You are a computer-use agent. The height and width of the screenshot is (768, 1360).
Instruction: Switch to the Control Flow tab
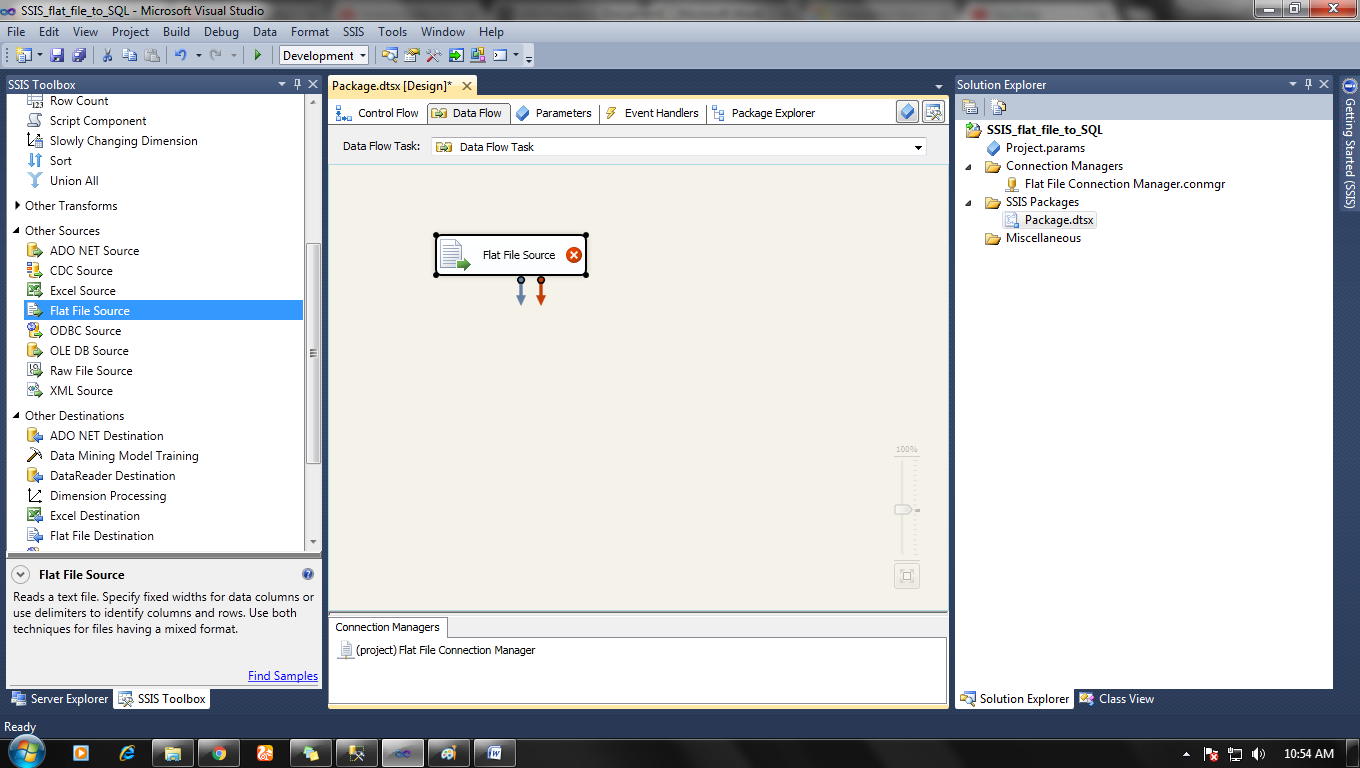coord(378,113)
